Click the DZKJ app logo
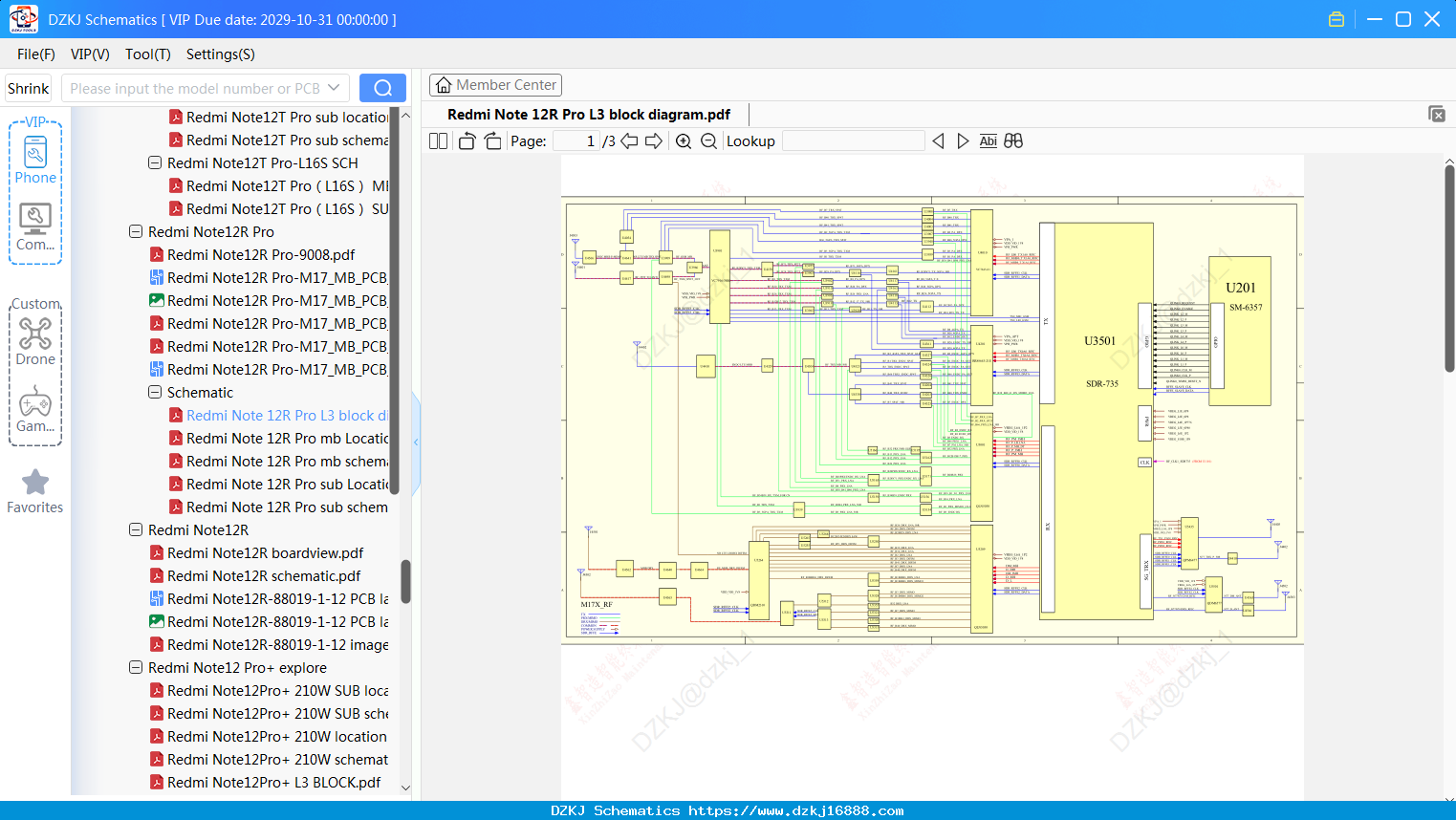 pyautogui.click(x=23, y=19)
